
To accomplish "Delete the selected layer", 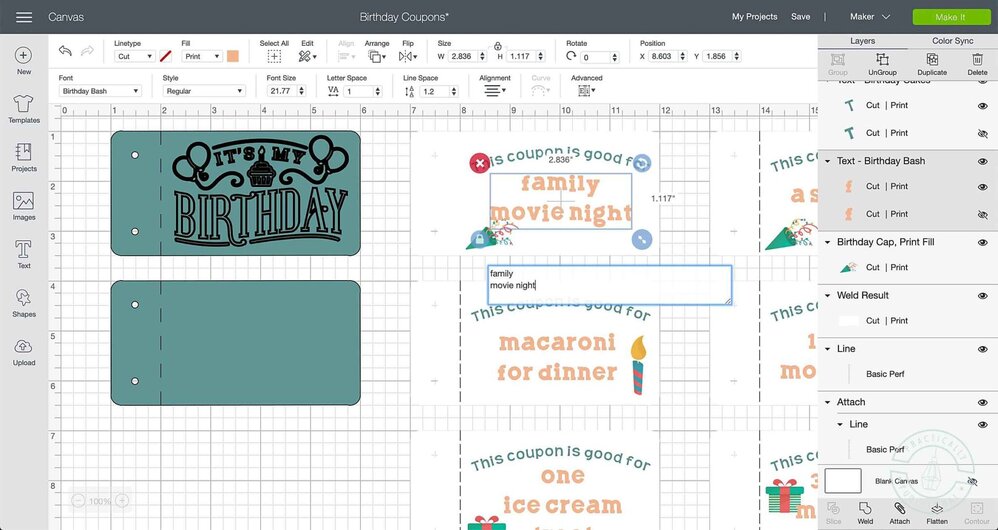I will (977, 64).
